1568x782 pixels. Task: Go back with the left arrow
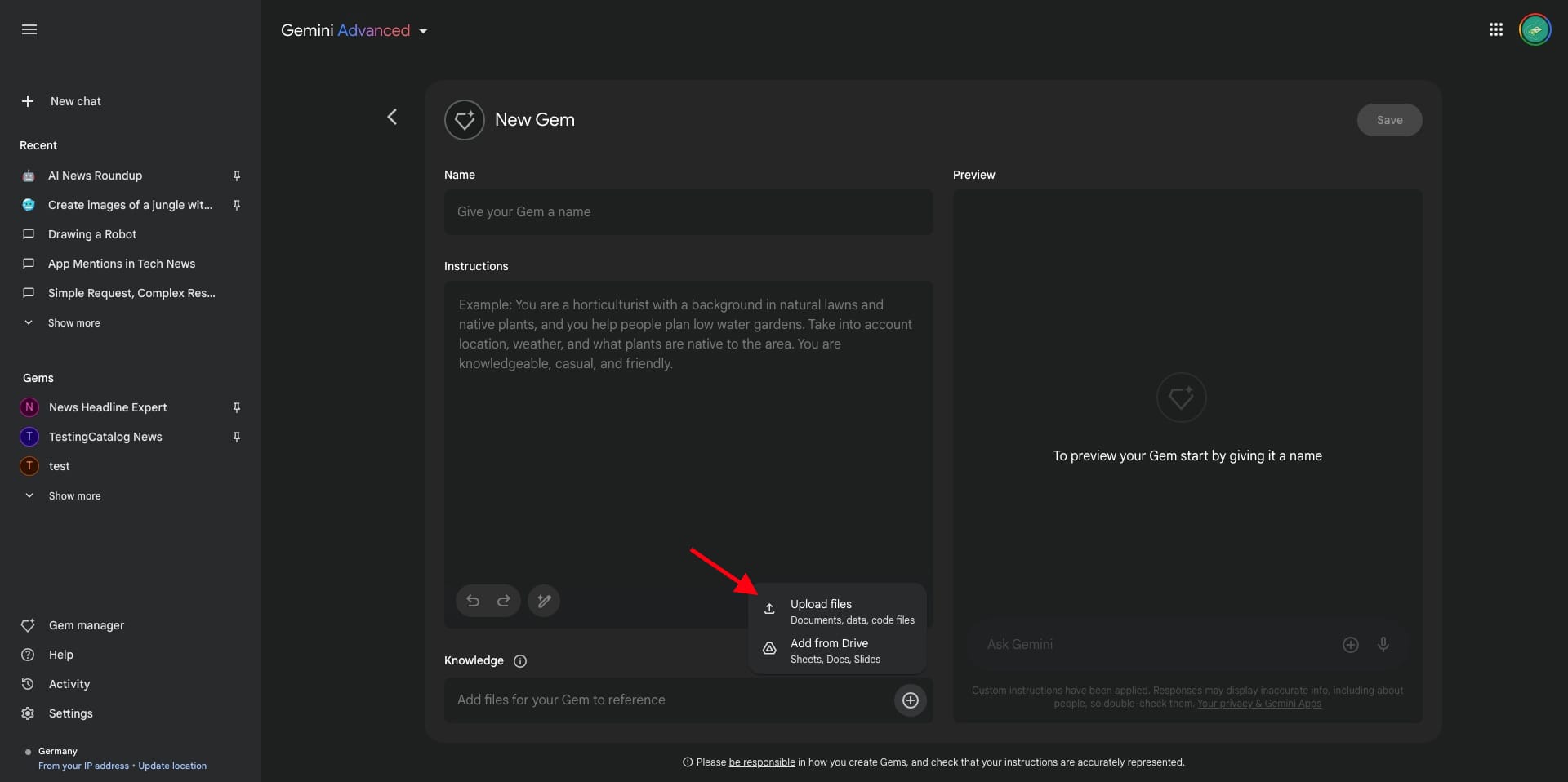point(392,118)
